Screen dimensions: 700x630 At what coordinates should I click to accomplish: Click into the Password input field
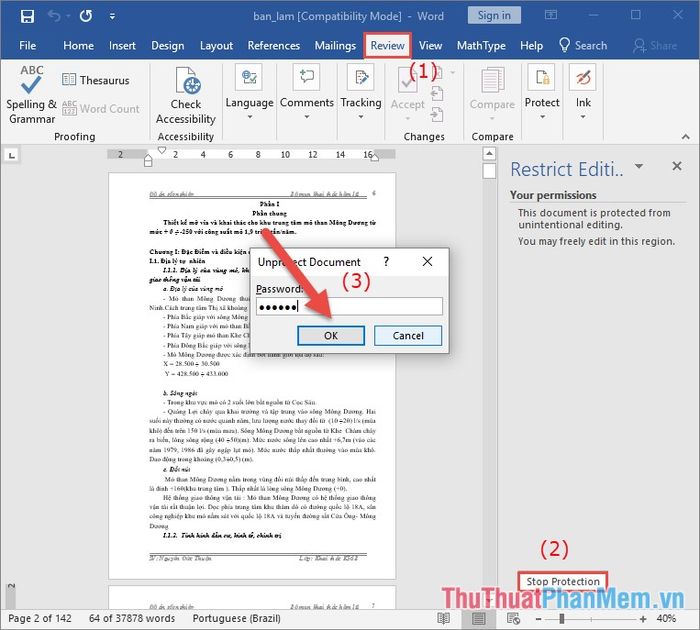[348, 307]
